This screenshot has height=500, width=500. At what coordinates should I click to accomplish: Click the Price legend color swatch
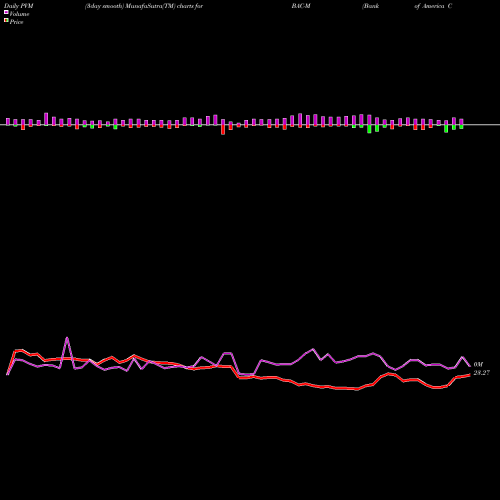pyautogui.click(x=6, y=21)
